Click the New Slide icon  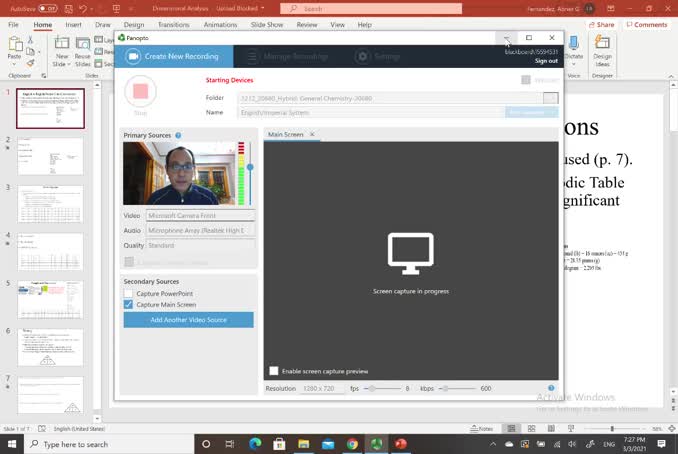point(62,48)
